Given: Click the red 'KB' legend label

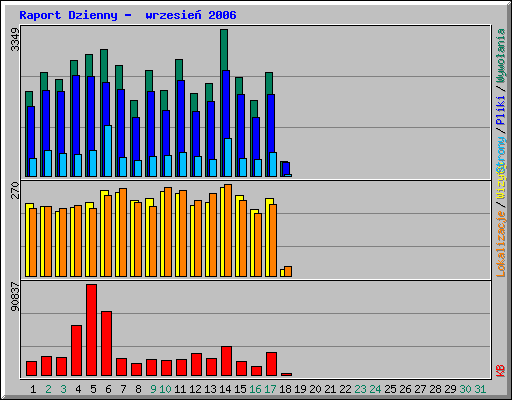Looking at the screenshot, I should click(x=501, y=371).
